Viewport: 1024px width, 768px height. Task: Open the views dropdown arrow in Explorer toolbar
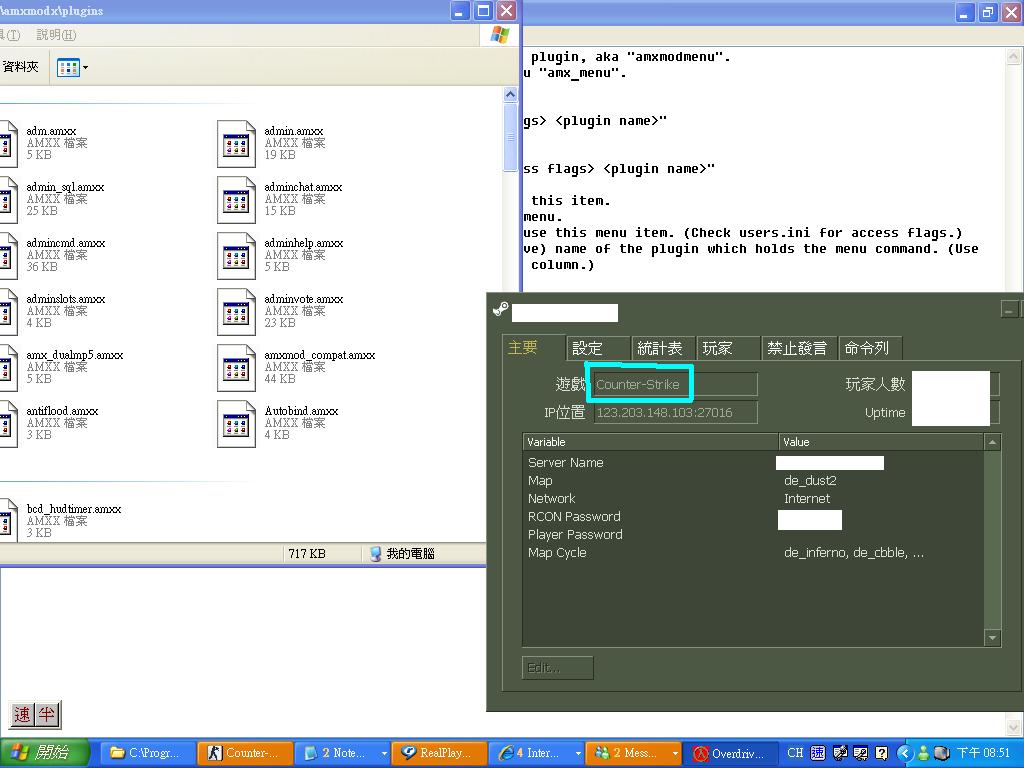[x=86, y=67]
